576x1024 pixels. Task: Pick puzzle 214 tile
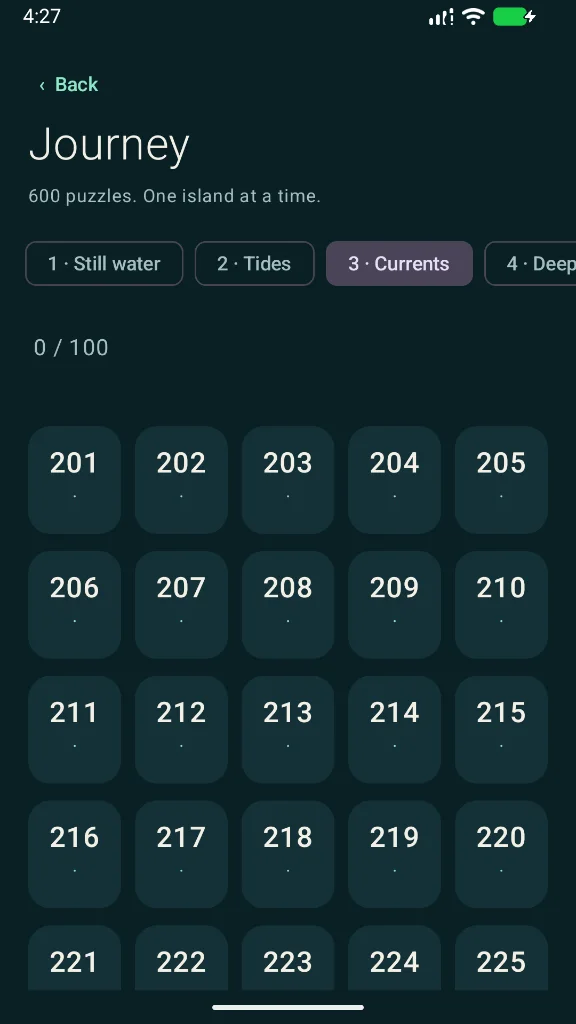(394, 729)
